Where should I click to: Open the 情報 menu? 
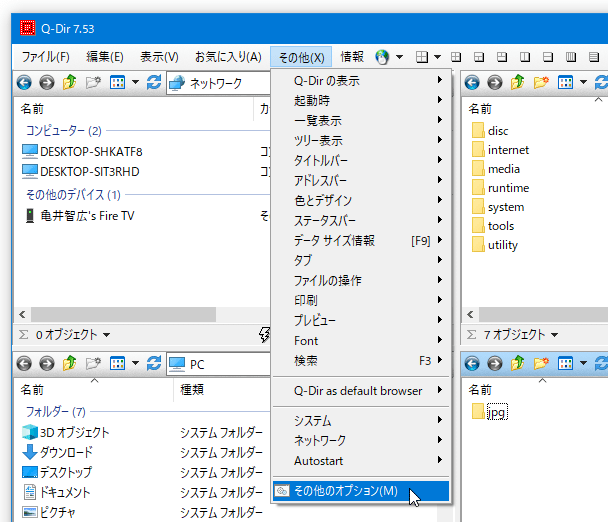352,57
